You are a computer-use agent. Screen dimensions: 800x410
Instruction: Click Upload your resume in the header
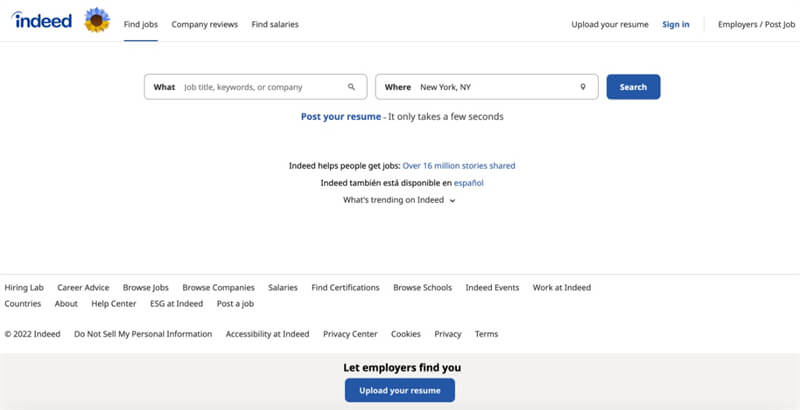point(610,24)
